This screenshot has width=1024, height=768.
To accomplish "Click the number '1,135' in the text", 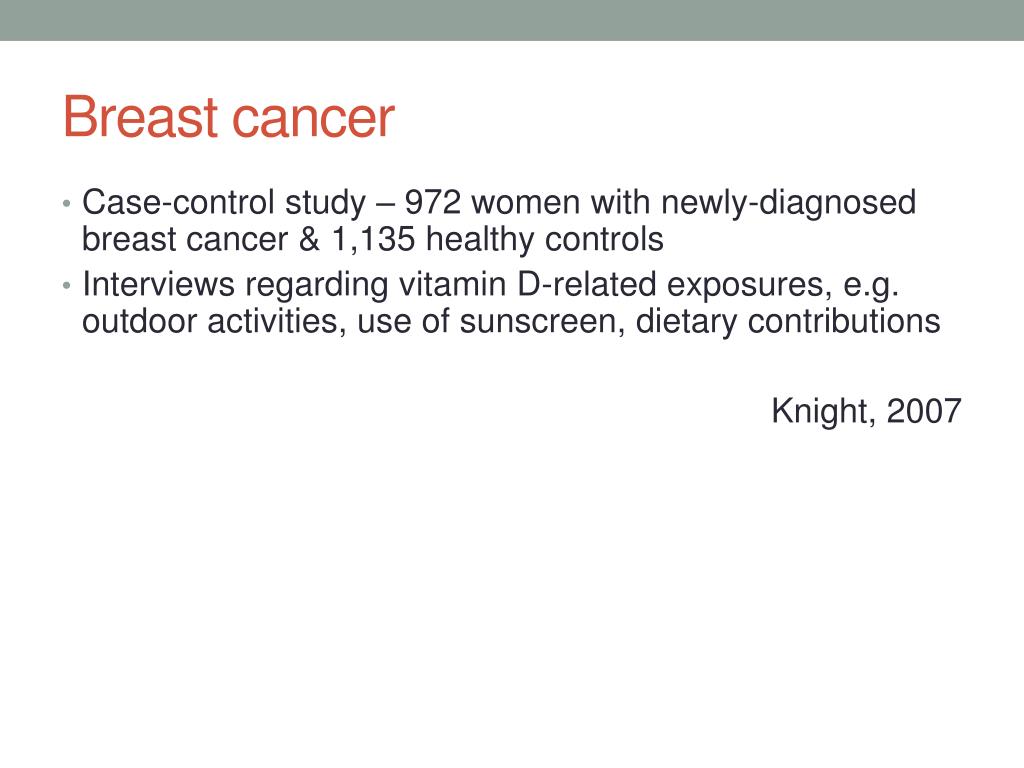I will point(374,240).
